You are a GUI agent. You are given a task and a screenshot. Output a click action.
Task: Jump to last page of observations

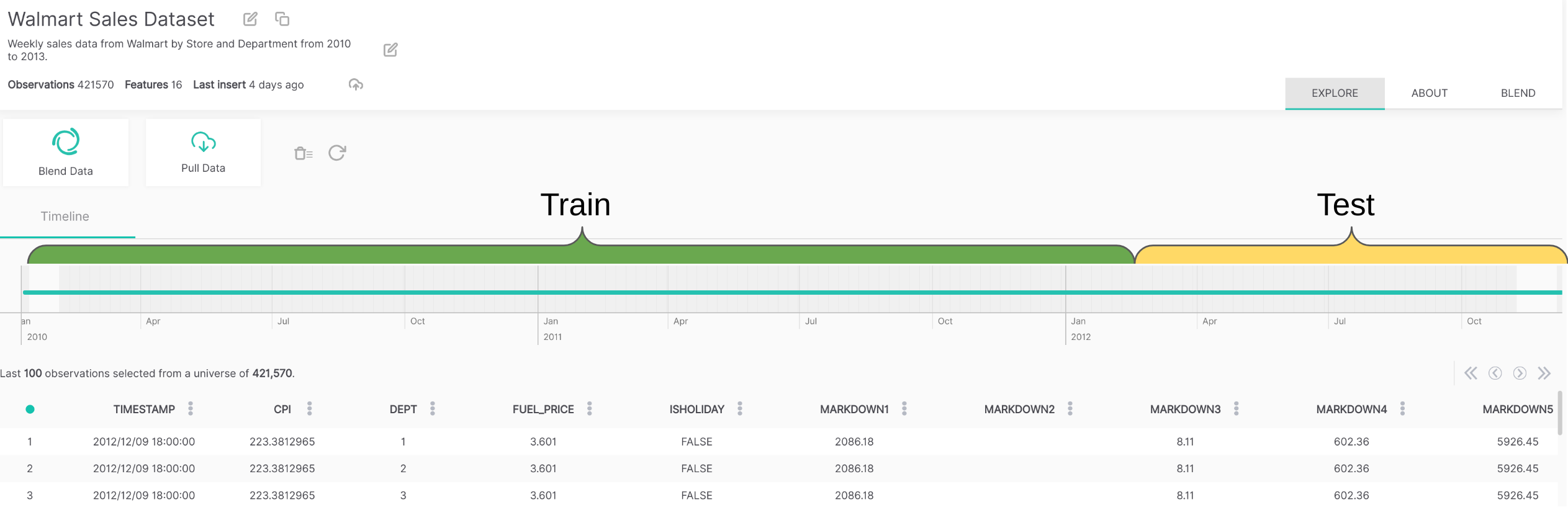[1544, 373]
